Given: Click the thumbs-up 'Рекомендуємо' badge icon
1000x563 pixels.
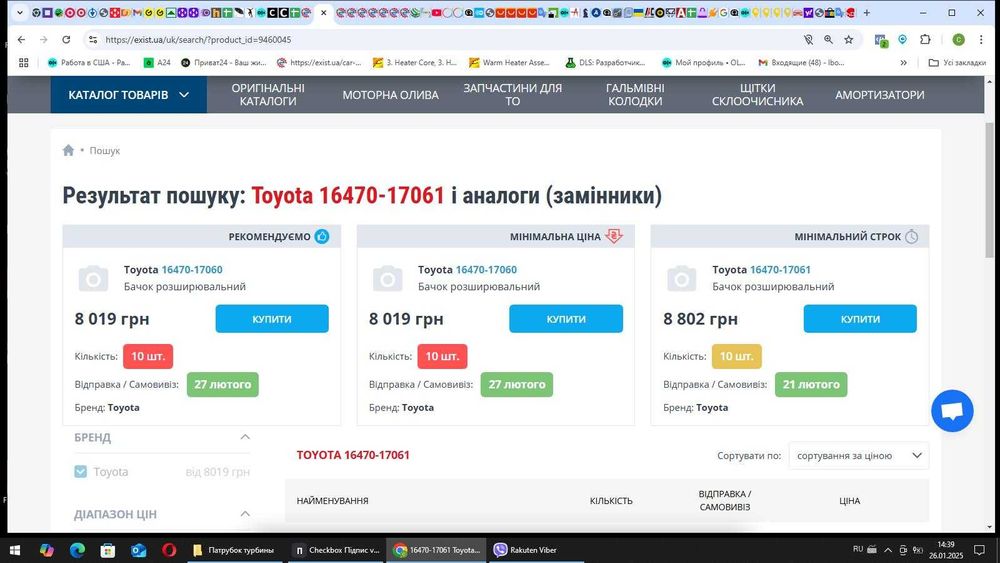Looking at the screenshot, I should pos(322,237).
